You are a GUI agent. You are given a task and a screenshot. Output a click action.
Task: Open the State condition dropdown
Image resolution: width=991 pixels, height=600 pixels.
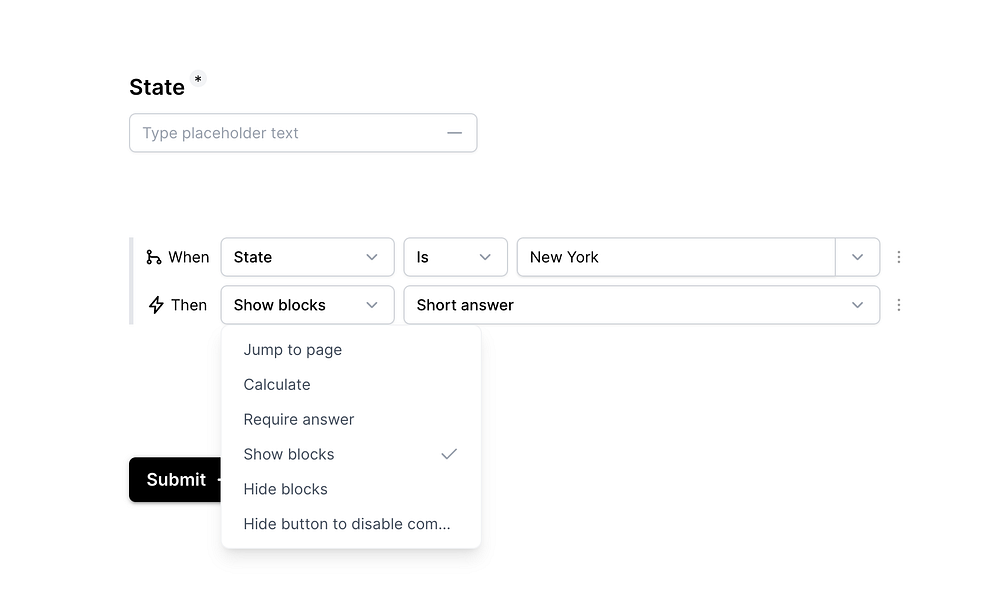[x=307, y=257]
